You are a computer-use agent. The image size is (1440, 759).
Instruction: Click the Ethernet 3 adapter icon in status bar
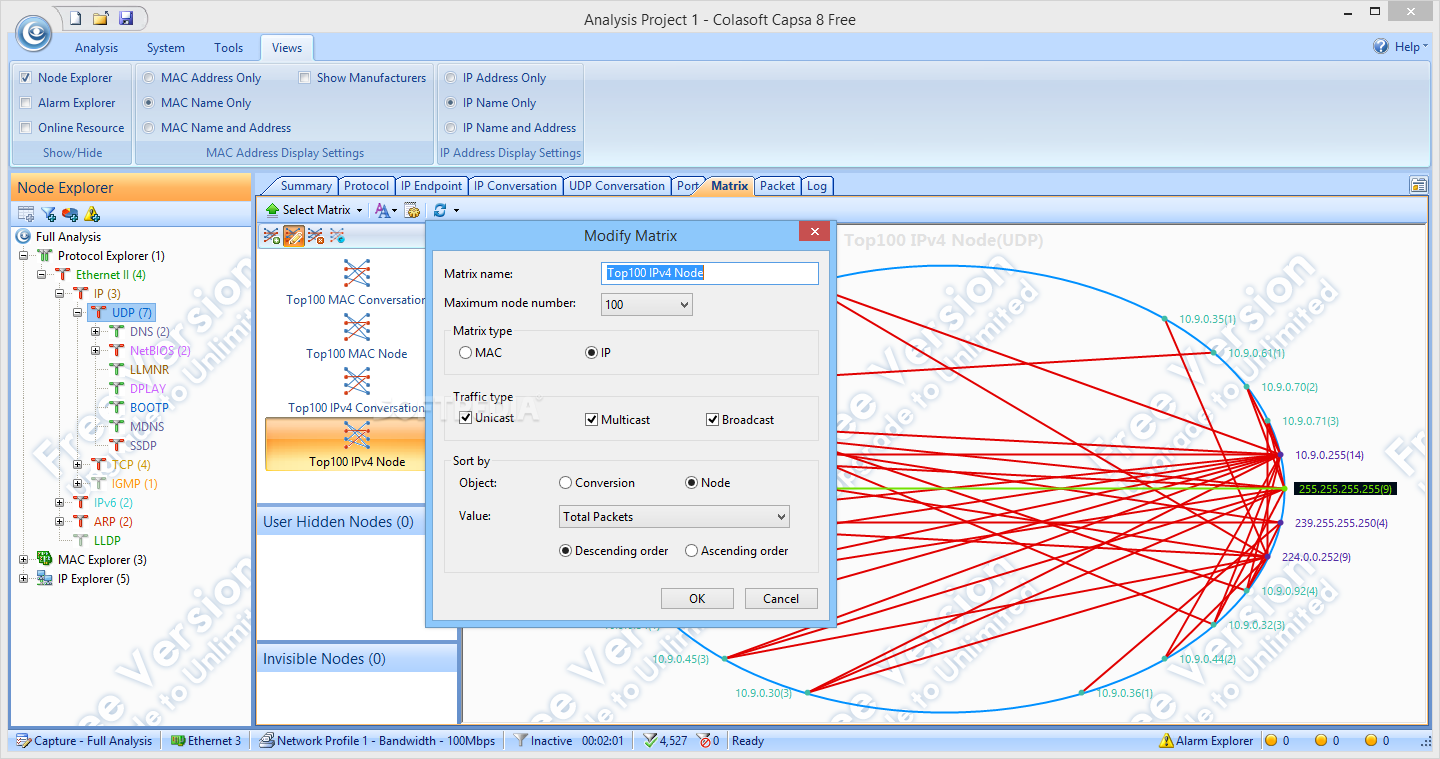[x=177, y=741]
